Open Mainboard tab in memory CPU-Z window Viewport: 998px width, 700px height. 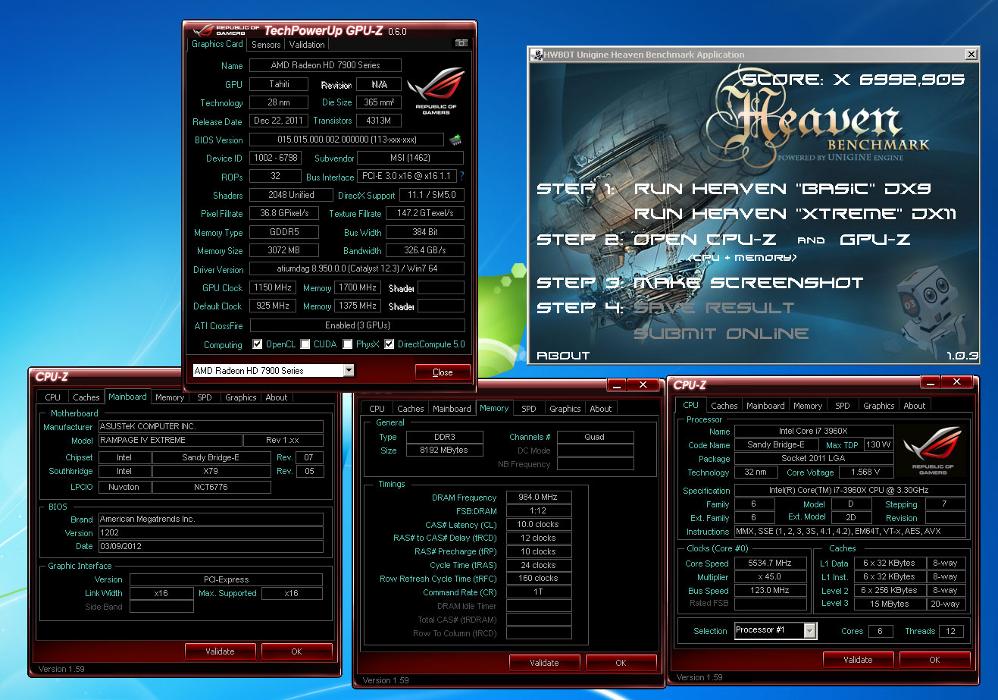[x=452, y=409]
